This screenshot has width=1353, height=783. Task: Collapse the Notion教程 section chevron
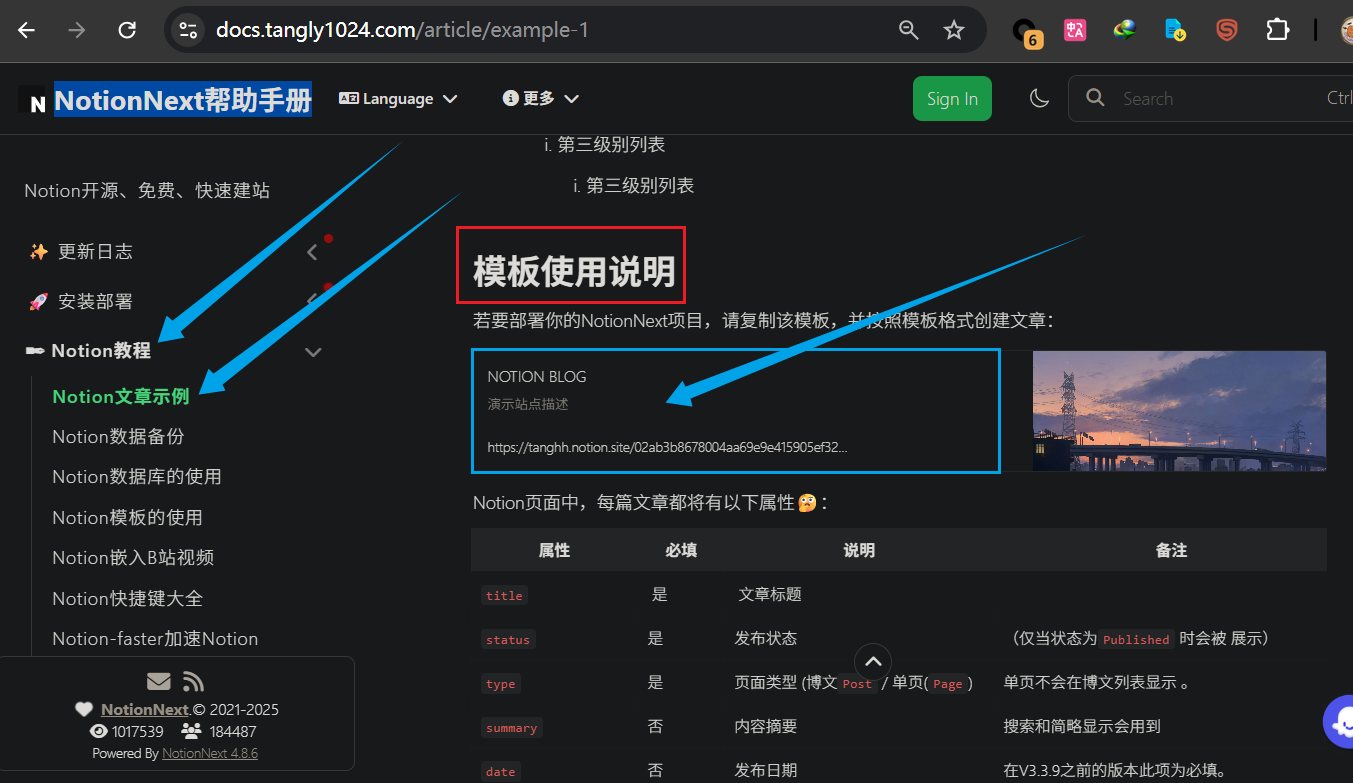click(x=313, y=352)
